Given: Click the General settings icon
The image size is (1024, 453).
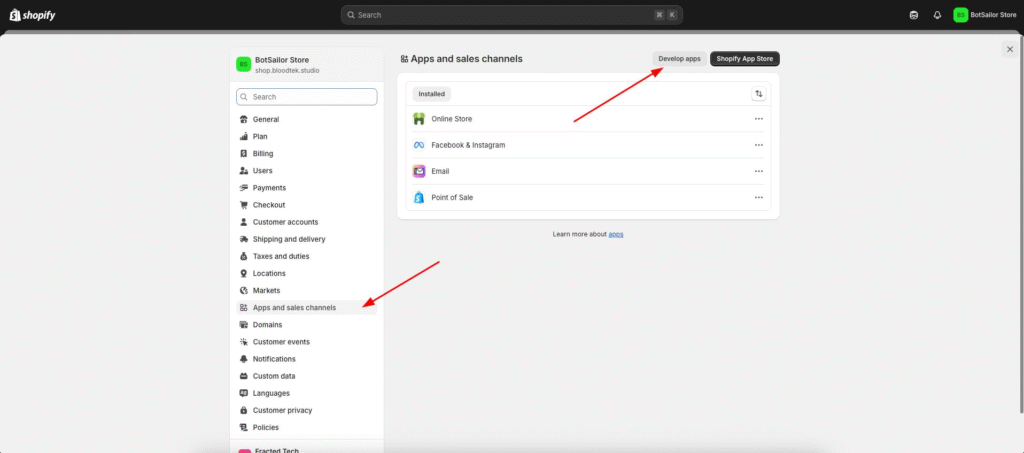Looking at the screenshot, I should click(x=244, y=119).
